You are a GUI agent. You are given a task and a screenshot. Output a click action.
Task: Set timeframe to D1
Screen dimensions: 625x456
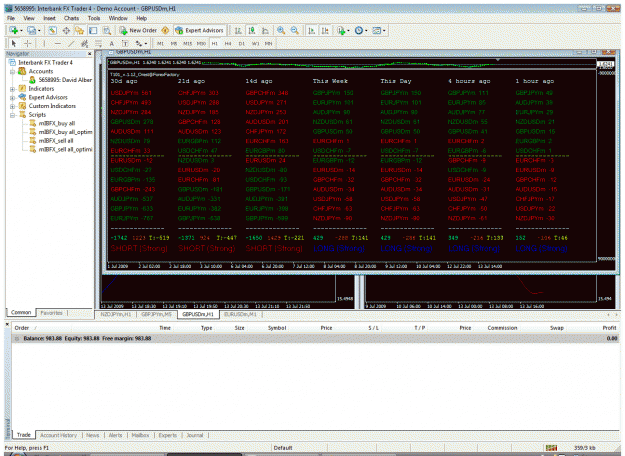point(242,43)
